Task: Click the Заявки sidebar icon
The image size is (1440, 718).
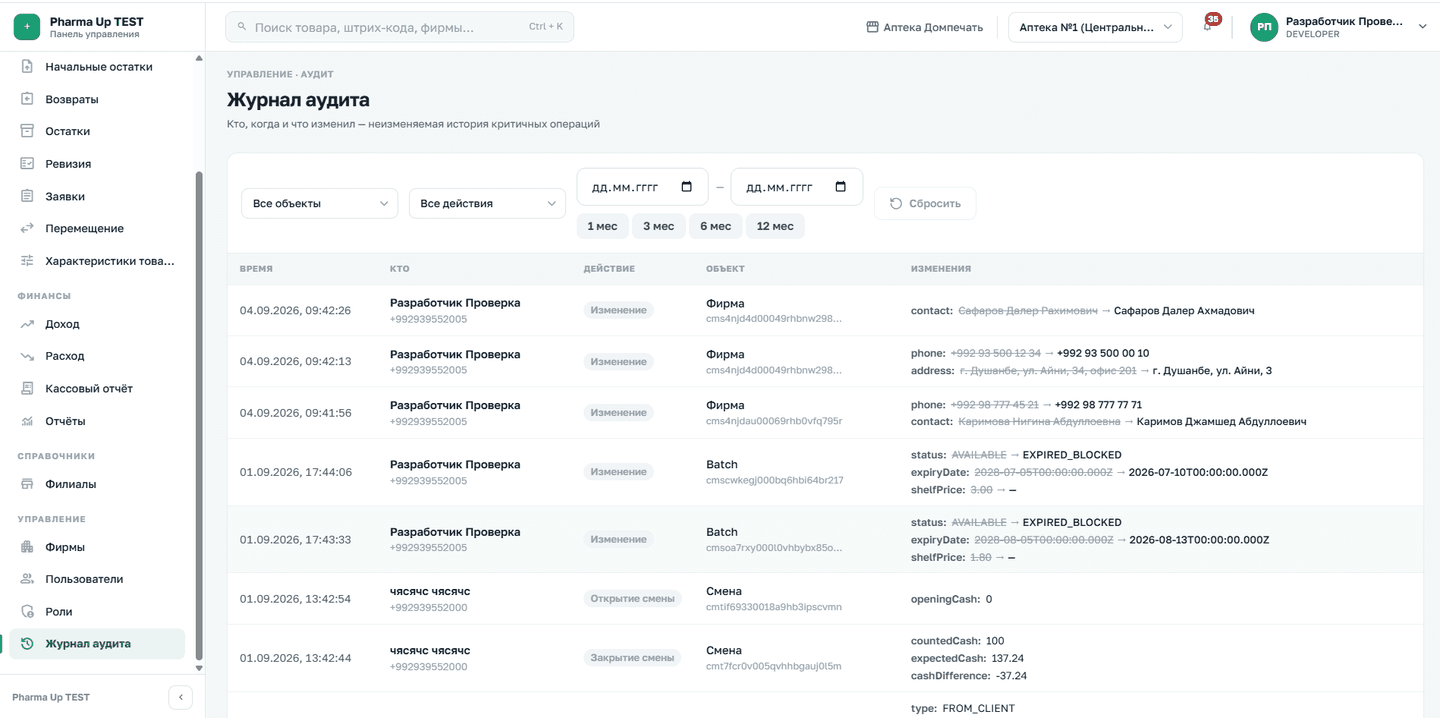Action: [27, 196]
